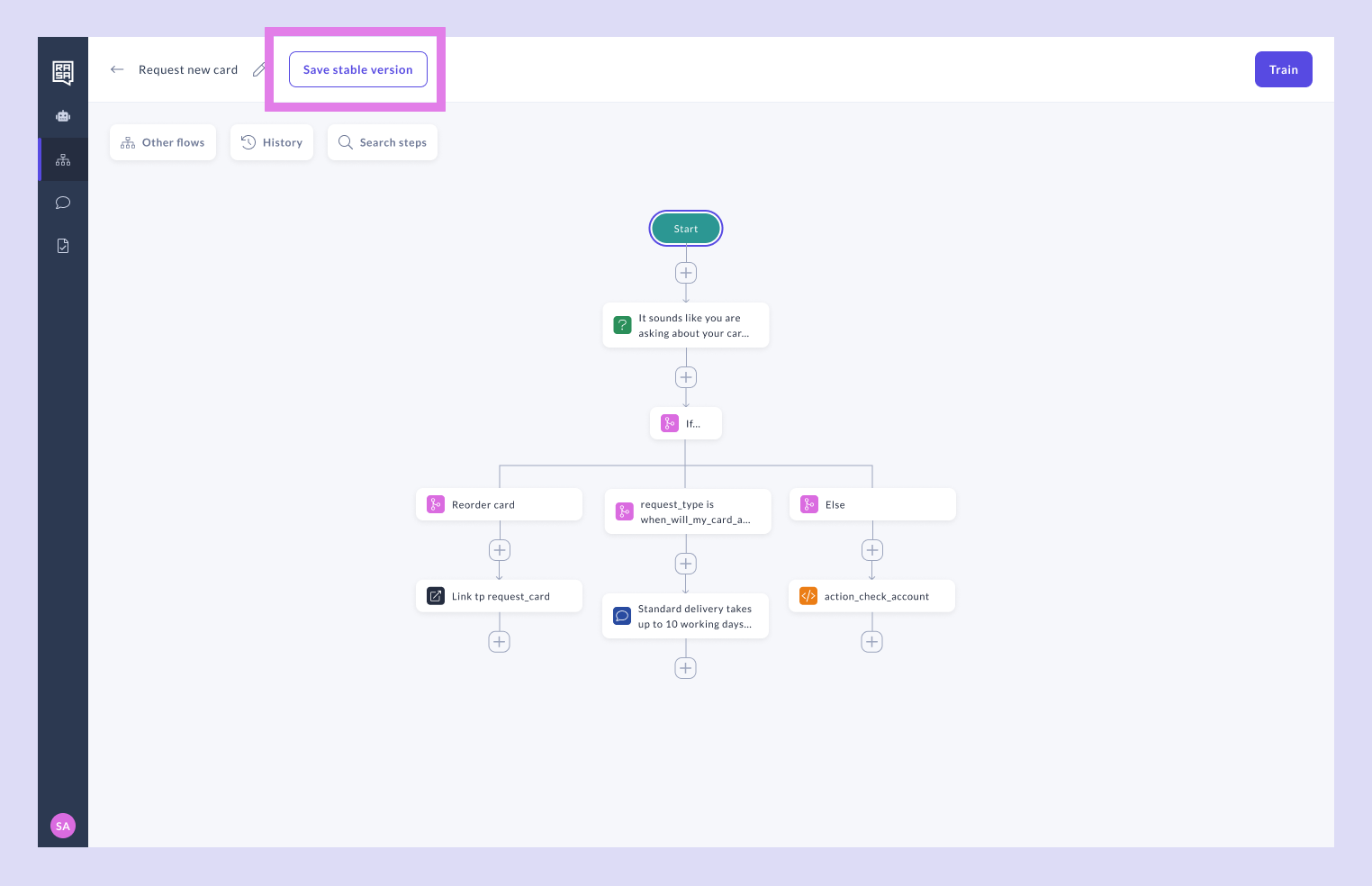The image size is (1372, 886).
Task: Expand the If... logic node
Action: click(686, 423)
